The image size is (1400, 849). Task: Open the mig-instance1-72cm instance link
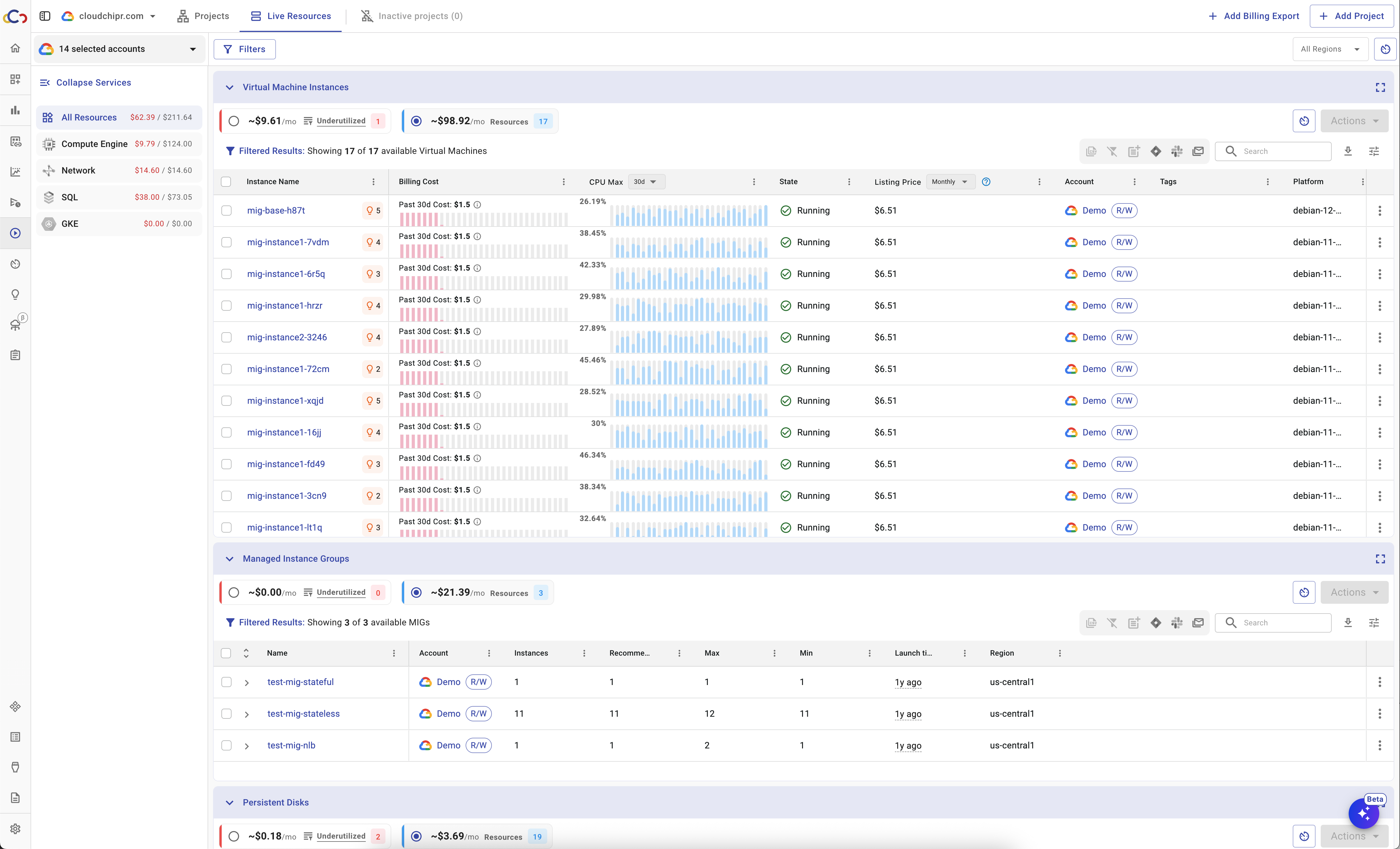[x=288, y=369]
